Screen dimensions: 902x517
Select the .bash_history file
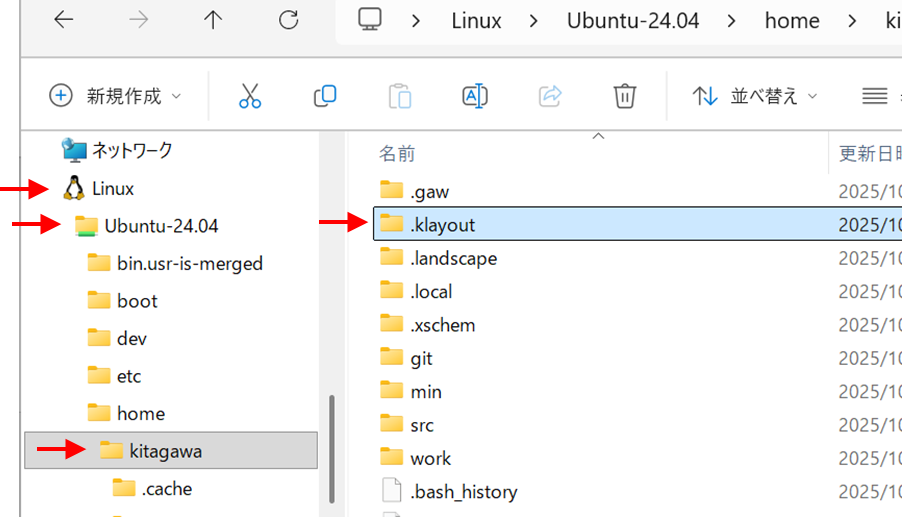(x=463, y=492)
